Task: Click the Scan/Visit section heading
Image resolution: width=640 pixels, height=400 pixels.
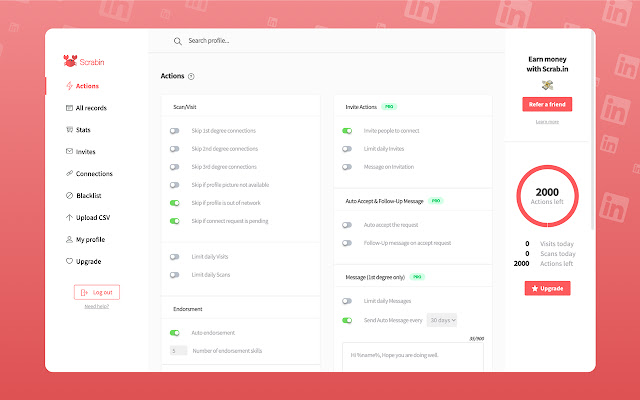Action: click(184, 107)
